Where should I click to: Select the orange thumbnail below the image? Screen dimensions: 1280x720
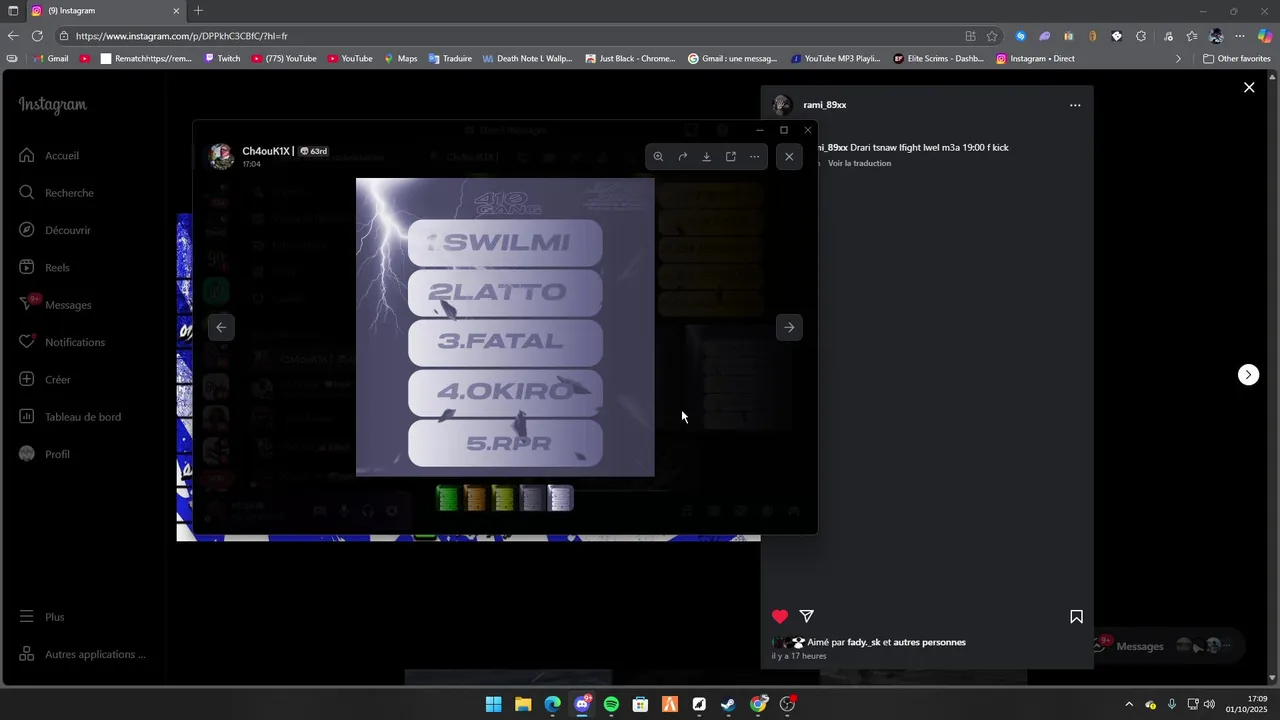[476, 498]
